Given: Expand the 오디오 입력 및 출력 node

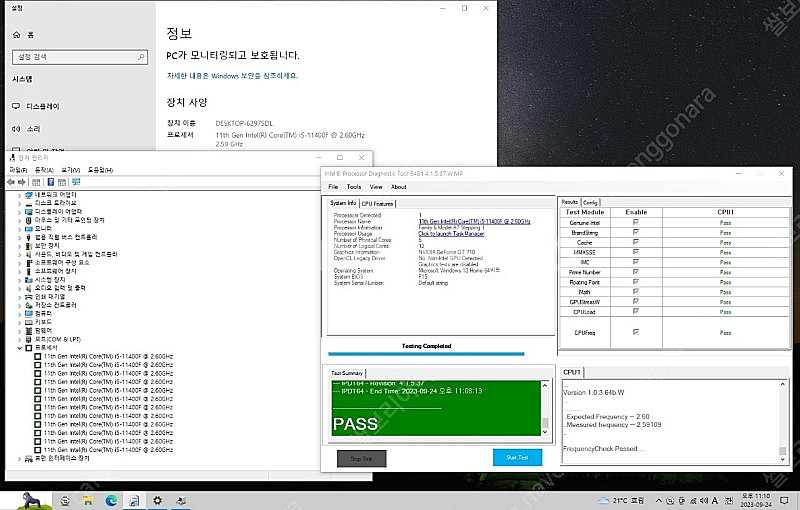Looking at the screenshot, I should 19,289.
